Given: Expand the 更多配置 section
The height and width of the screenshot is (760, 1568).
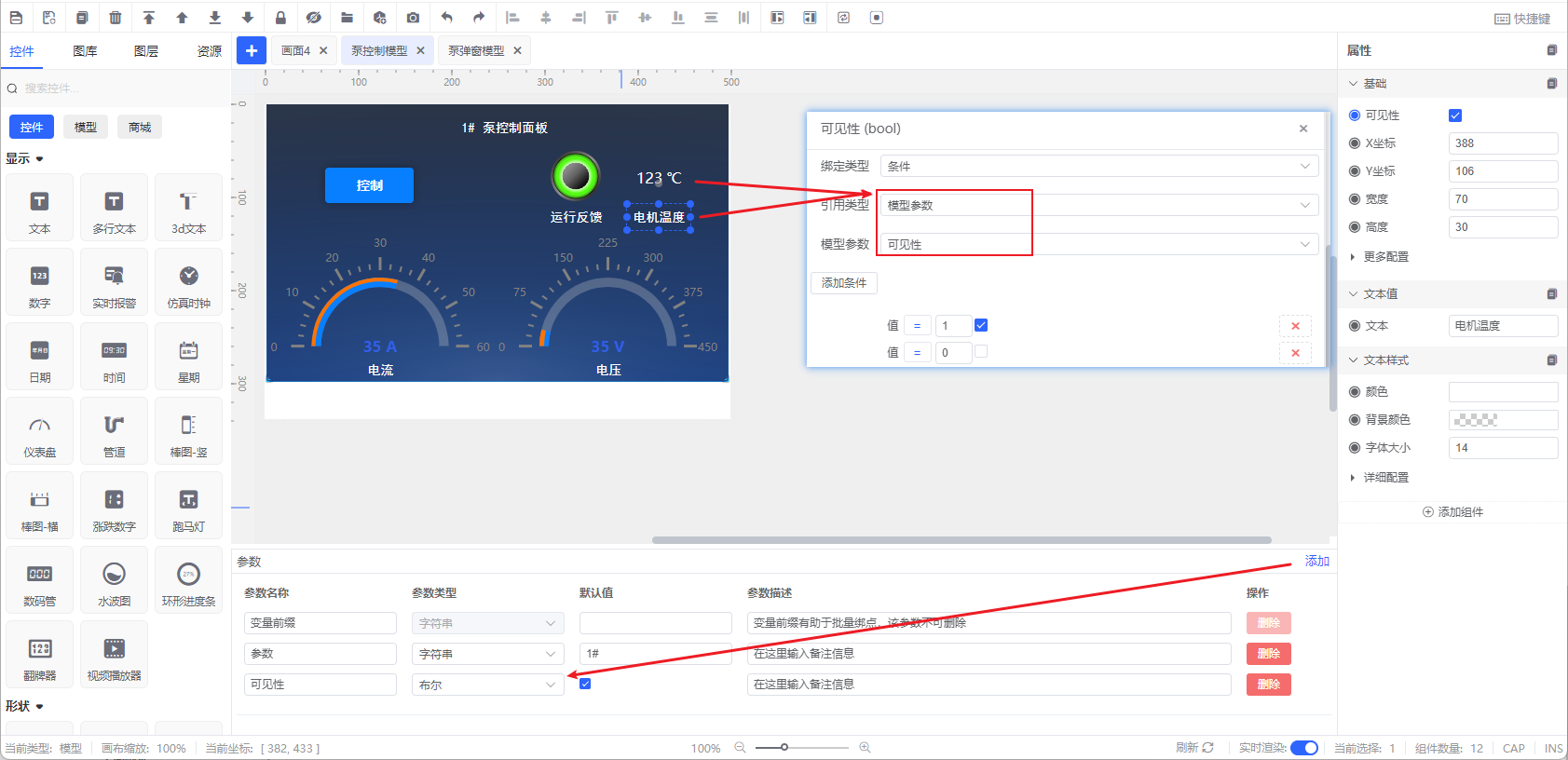Looking at the screenshot, I should coord(1385,257).
